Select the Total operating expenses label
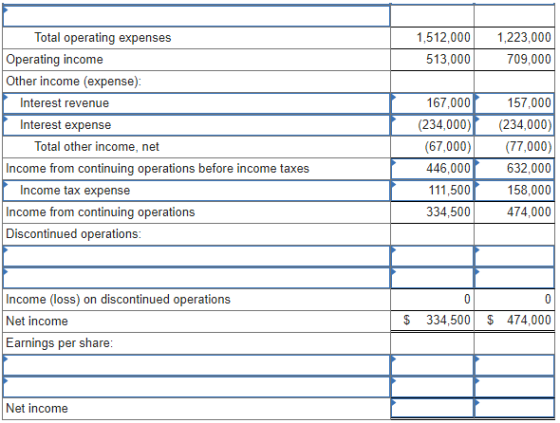 pyautogui.click(x=103, y=38)
